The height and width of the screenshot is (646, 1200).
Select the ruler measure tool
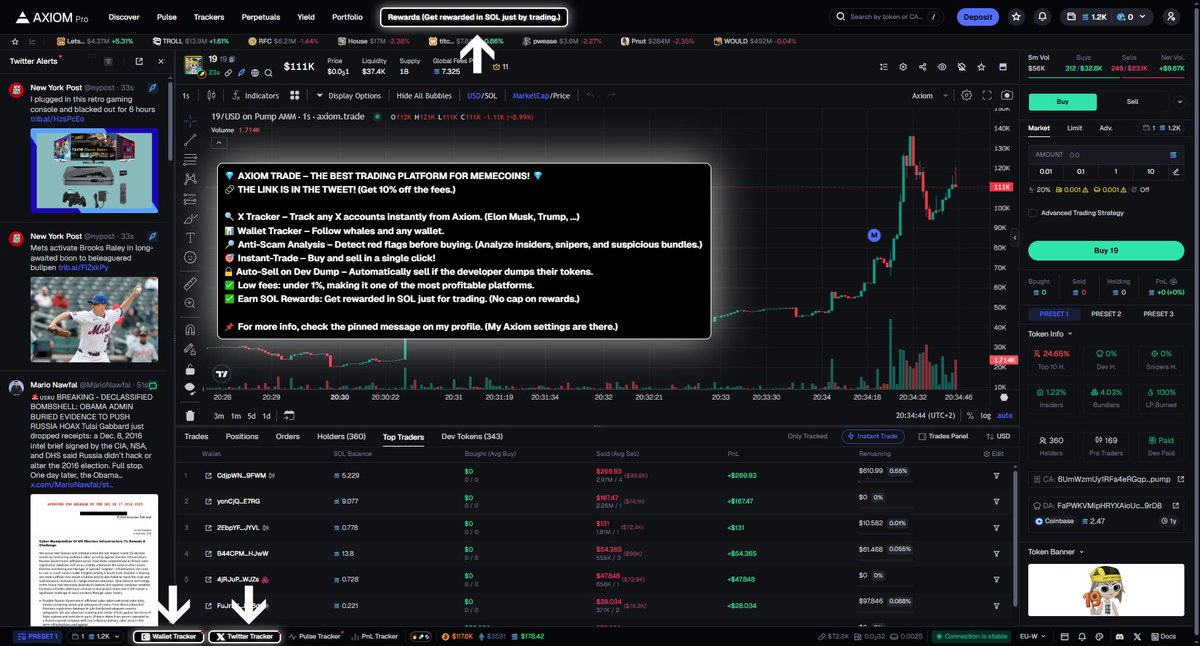pyautogui.click(x=190, y=284)
